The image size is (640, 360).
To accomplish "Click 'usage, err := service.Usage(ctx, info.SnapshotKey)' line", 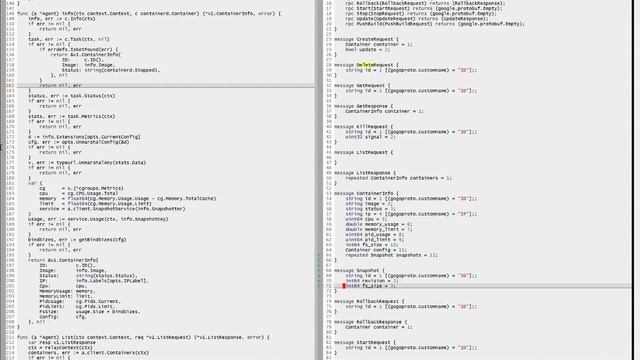I will pyautogui.click(x=98, y=219).
